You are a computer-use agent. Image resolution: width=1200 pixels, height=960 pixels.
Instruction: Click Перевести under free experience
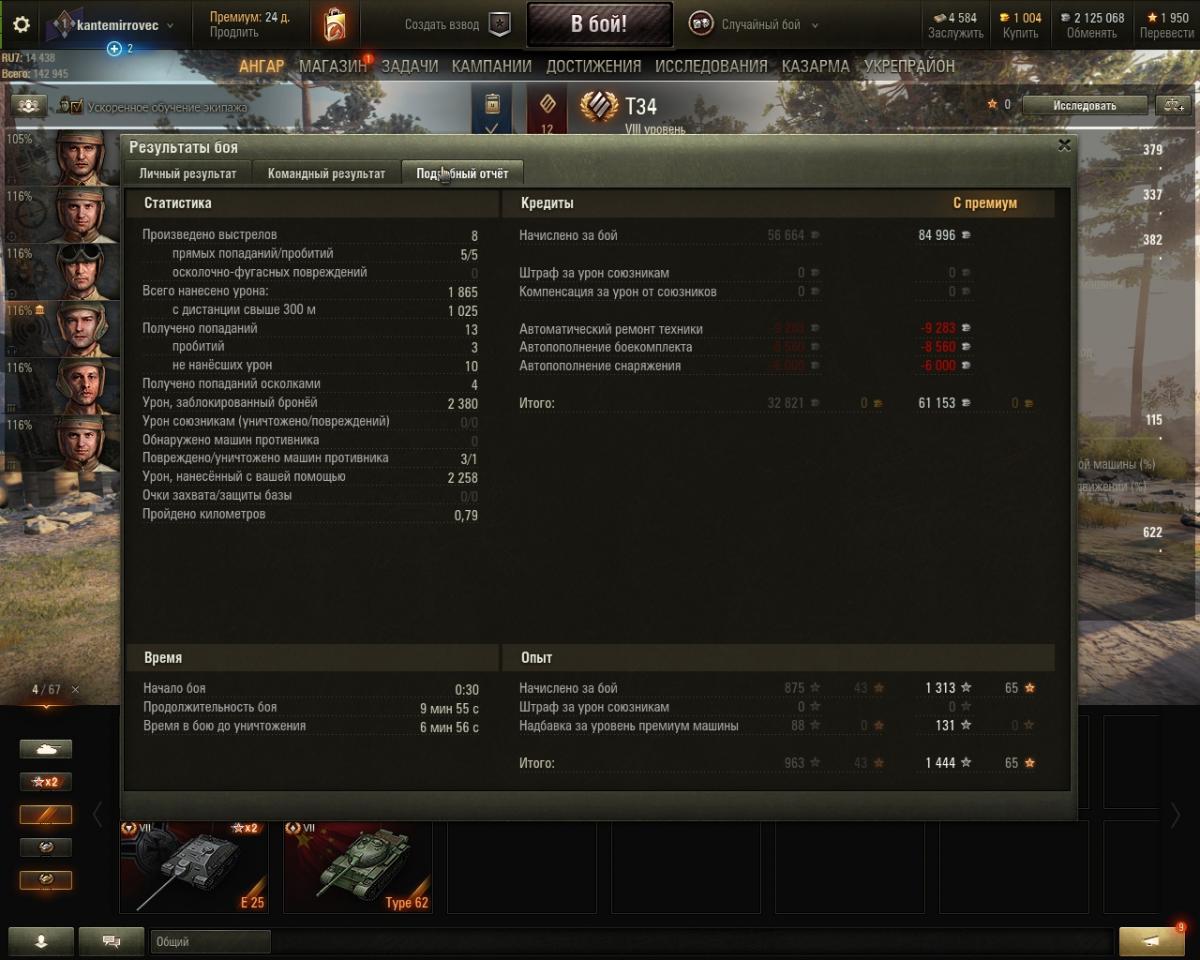click(x=1166, y=33)
